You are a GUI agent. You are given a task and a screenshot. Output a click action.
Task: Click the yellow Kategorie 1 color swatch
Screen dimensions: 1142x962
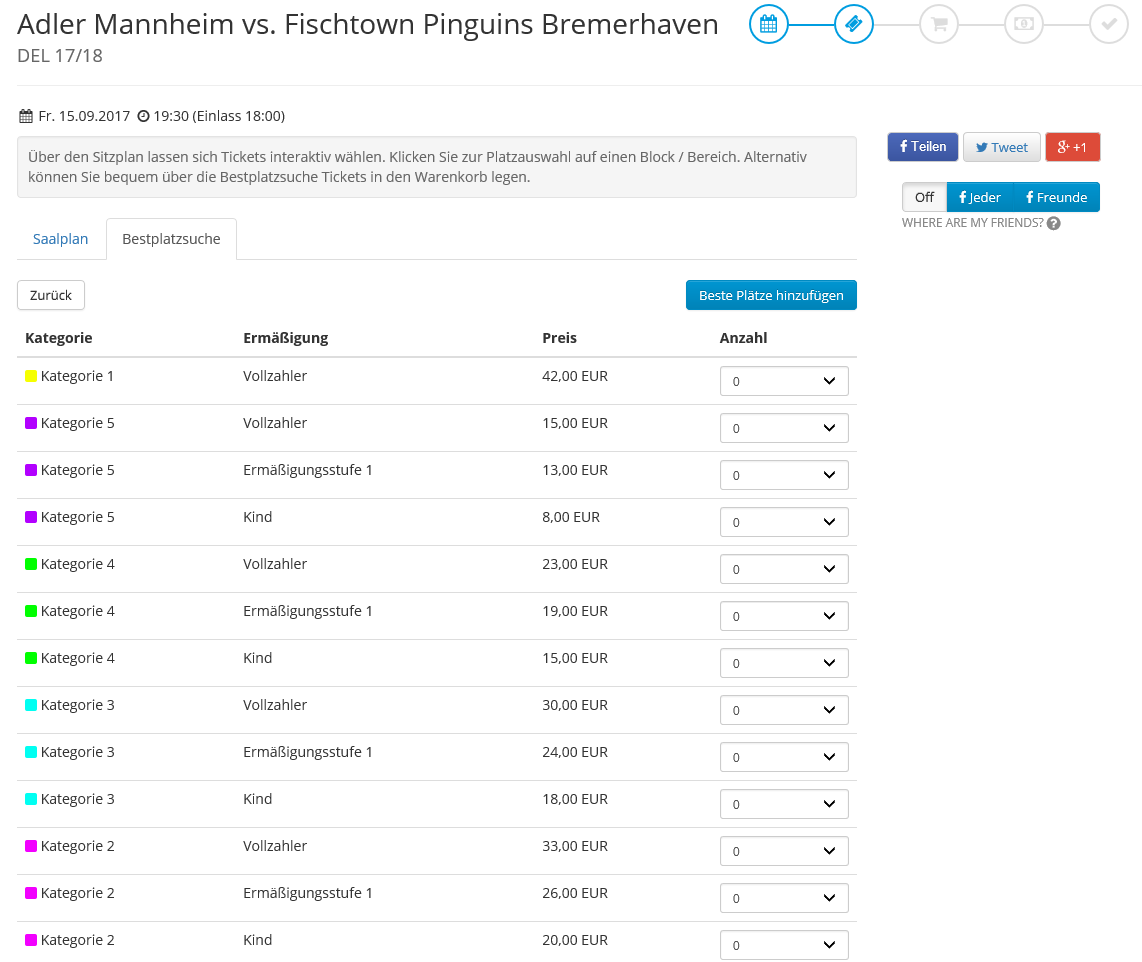[31, 376]
